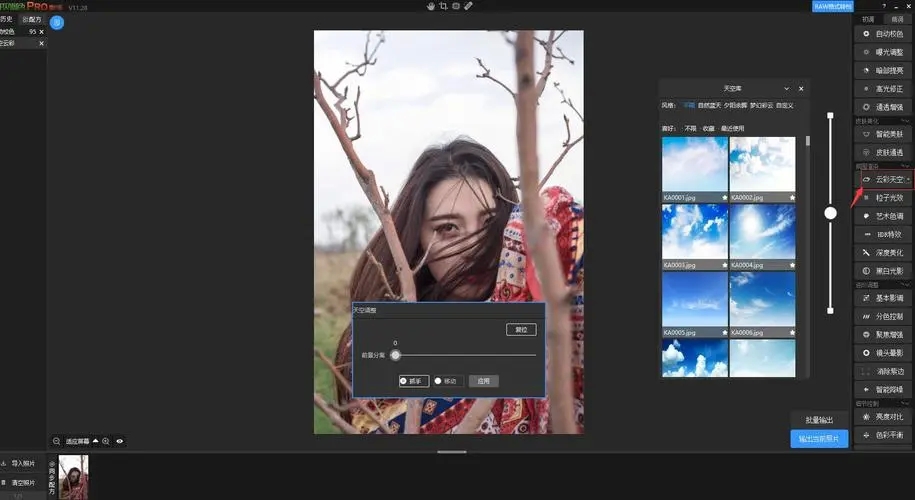Click the sky library vertical scrollbar
This screenshot has height=500, width=915.
[808, 141]
